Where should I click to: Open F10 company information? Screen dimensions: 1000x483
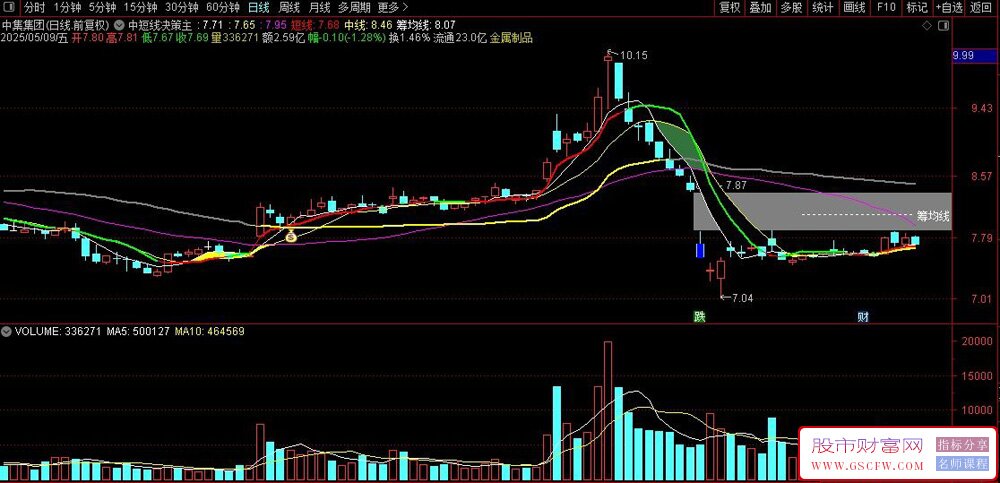coord(886,8)
